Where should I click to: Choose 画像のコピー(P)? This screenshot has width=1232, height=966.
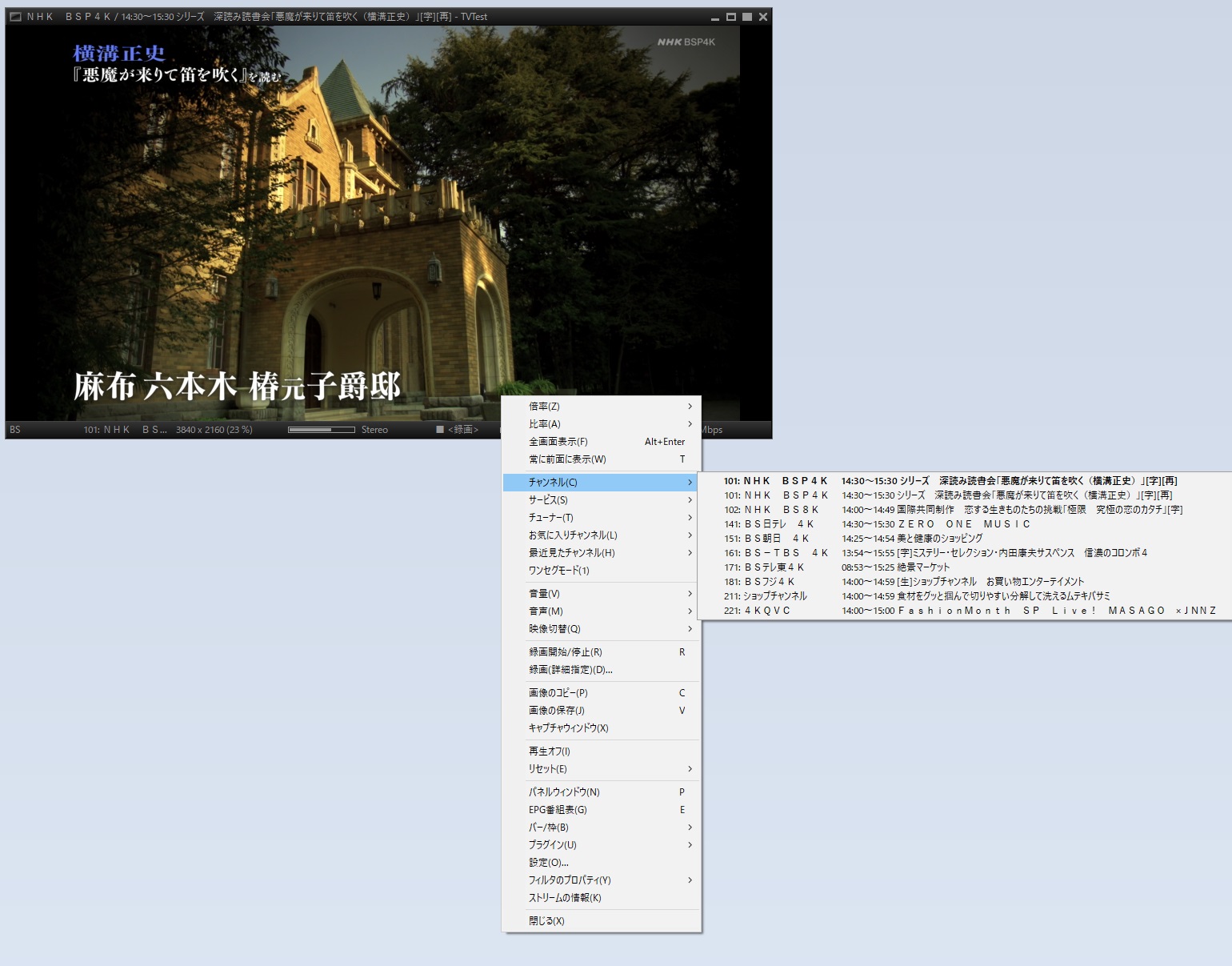601,693
